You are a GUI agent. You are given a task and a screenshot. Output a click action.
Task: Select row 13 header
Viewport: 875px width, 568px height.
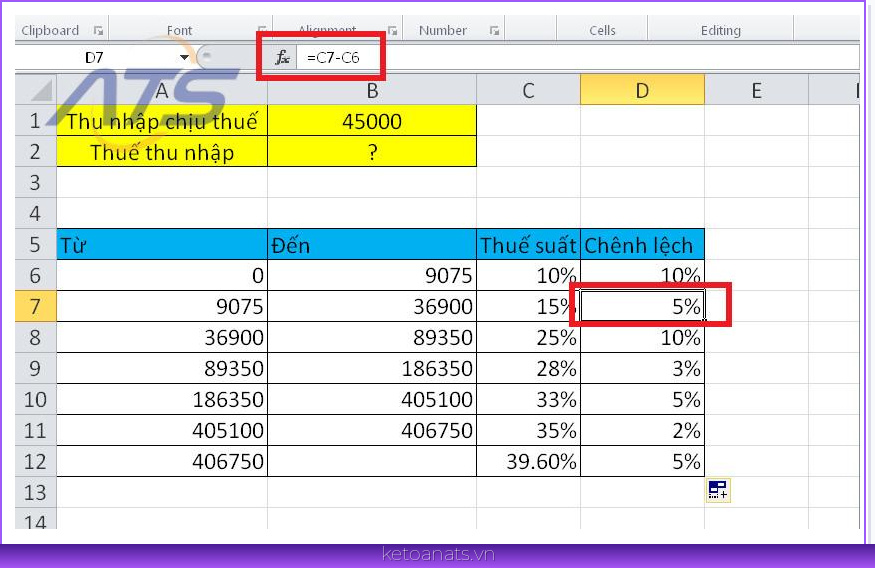[x=35, y=492]
